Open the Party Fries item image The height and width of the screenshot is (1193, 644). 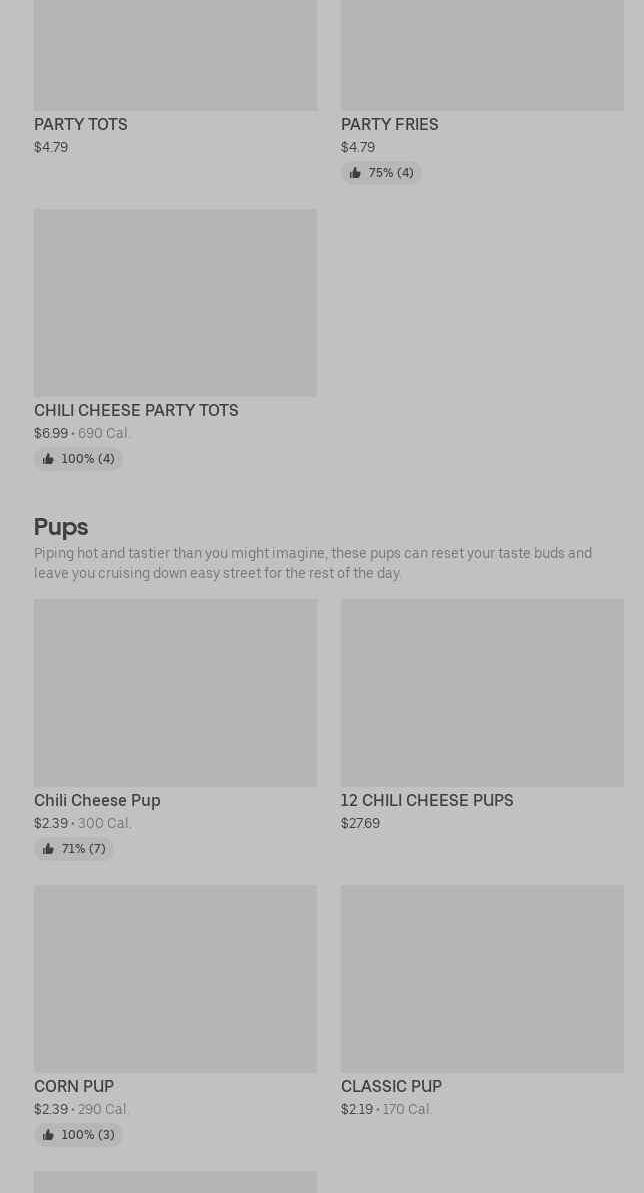point(482,55)
